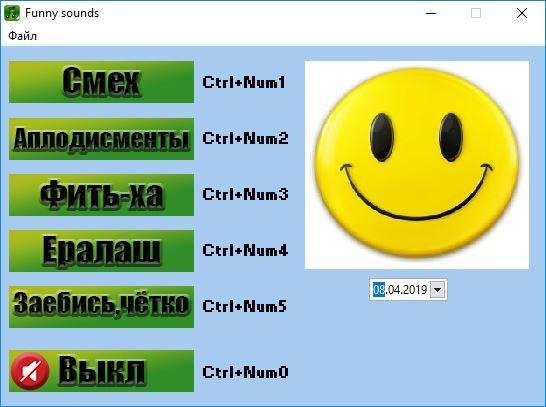Click the Funny sounds app icon in title bar
Screen dimensions: 546x407
[x=12, y=13]
